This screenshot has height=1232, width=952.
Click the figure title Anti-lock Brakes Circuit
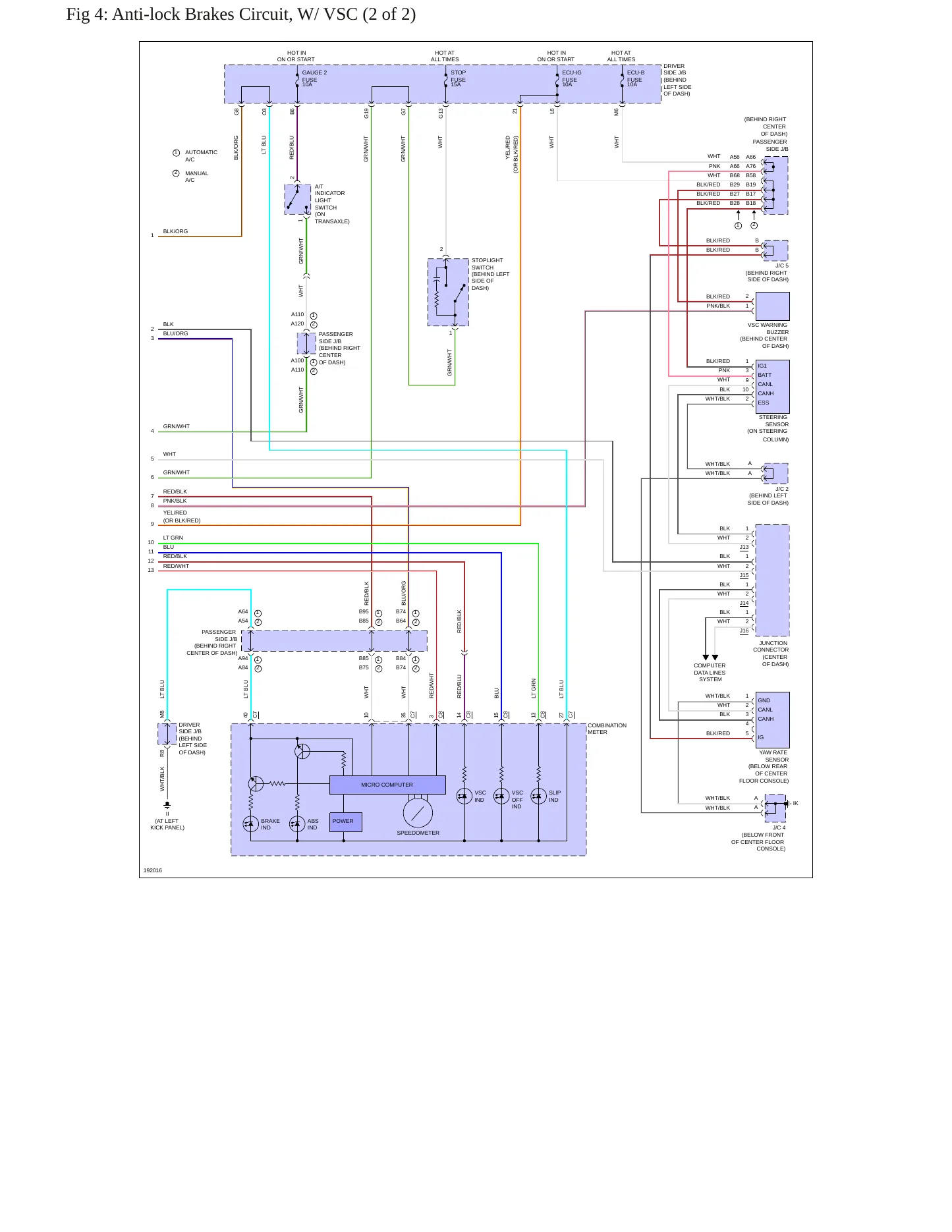coord(241,14)
